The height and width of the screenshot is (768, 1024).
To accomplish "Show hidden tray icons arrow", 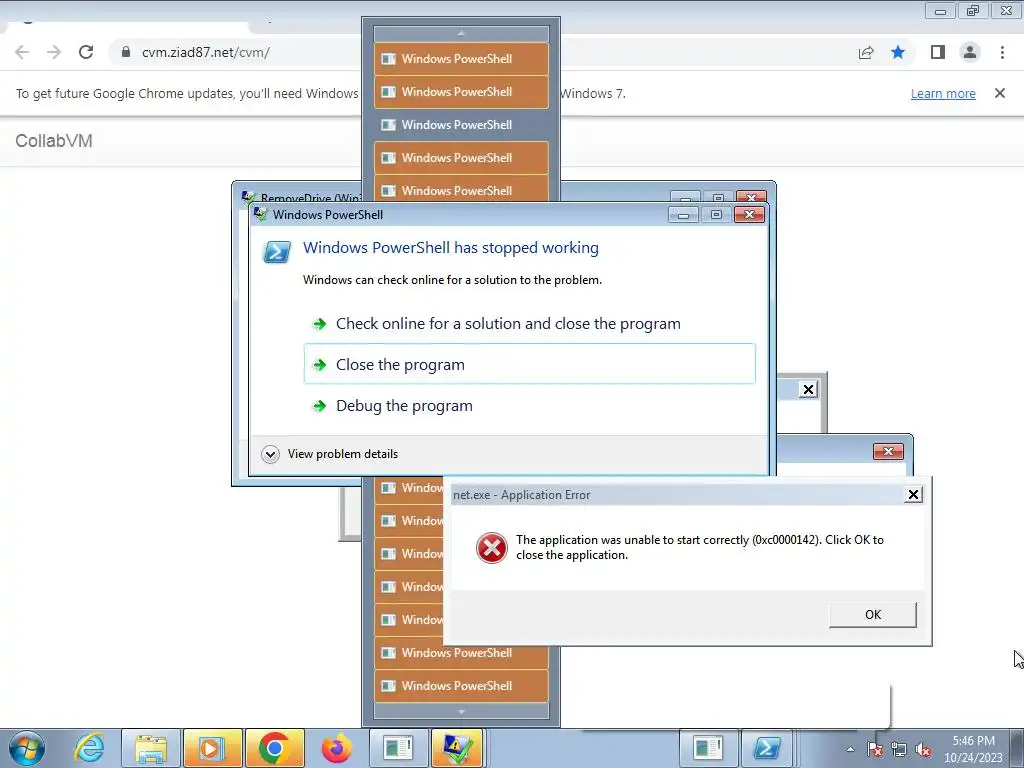I will [850, 749].
